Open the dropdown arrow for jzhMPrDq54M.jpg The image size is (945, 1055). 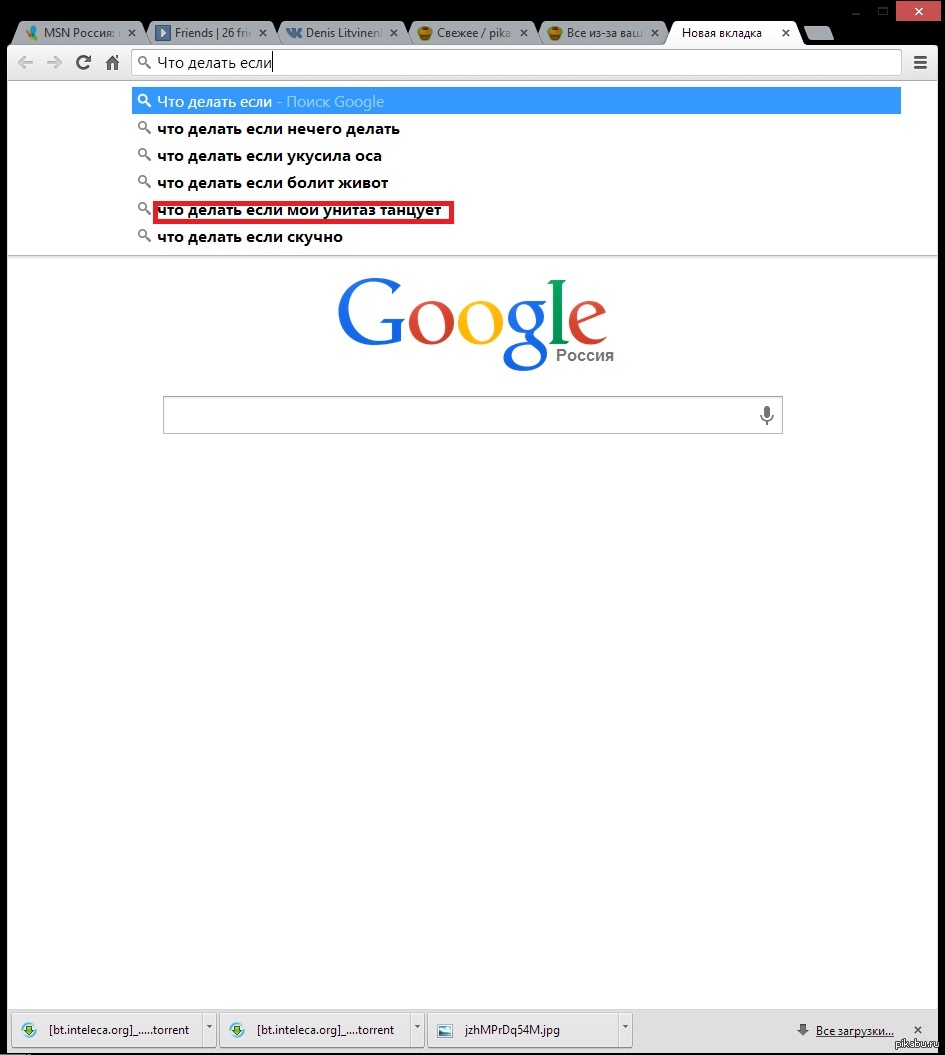(625, 1027)
